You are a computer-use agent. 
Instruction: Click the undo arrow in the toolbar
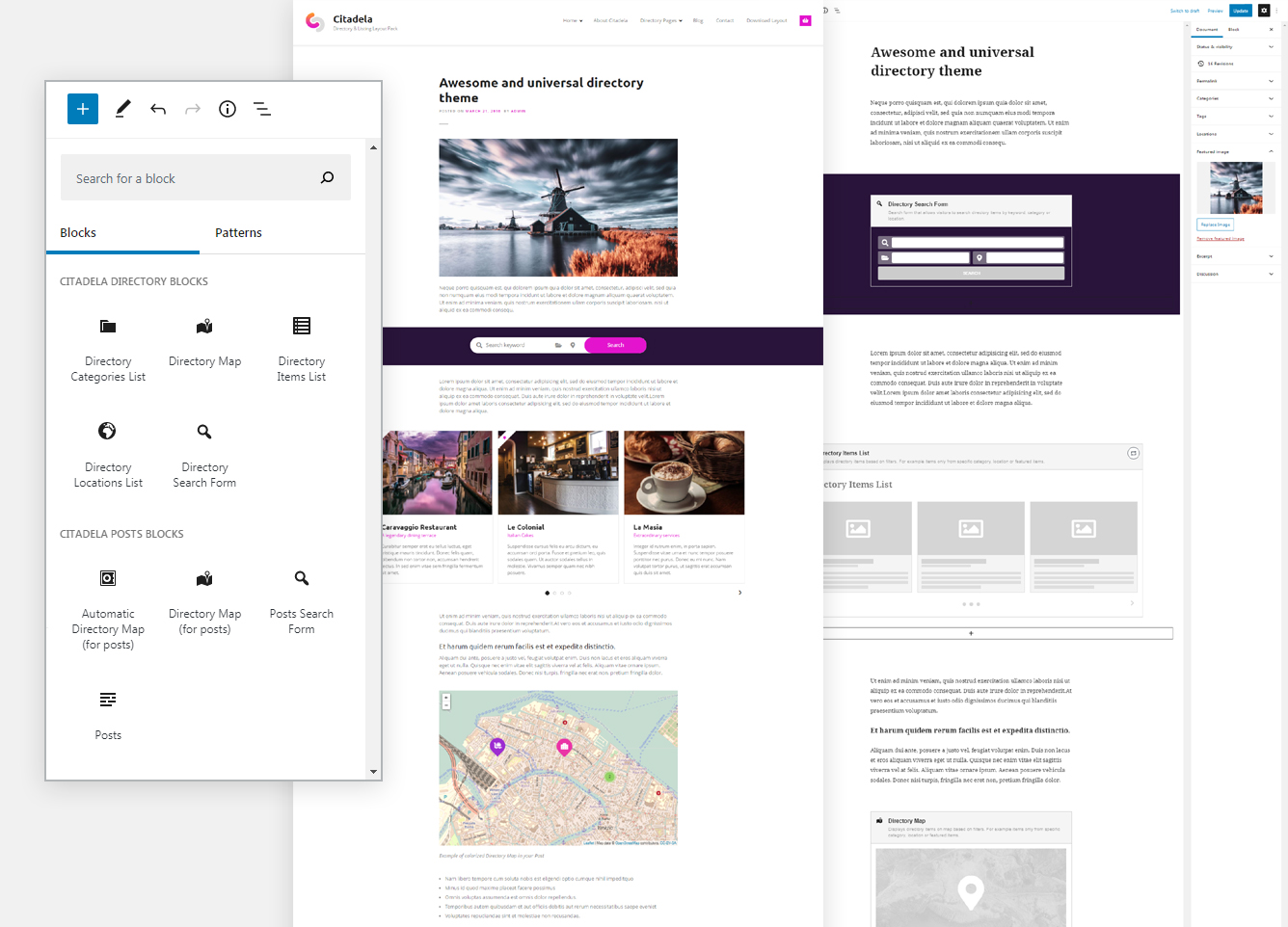158,109
